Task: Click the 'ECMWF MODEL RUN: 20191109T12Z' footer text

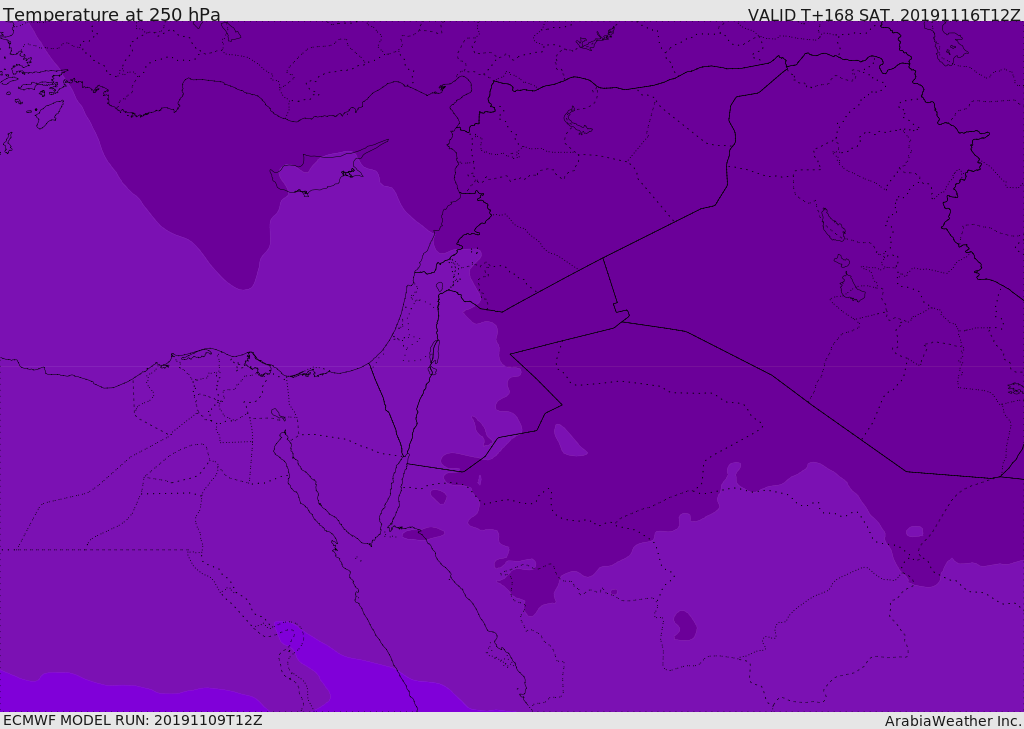Action: [133, 720]
